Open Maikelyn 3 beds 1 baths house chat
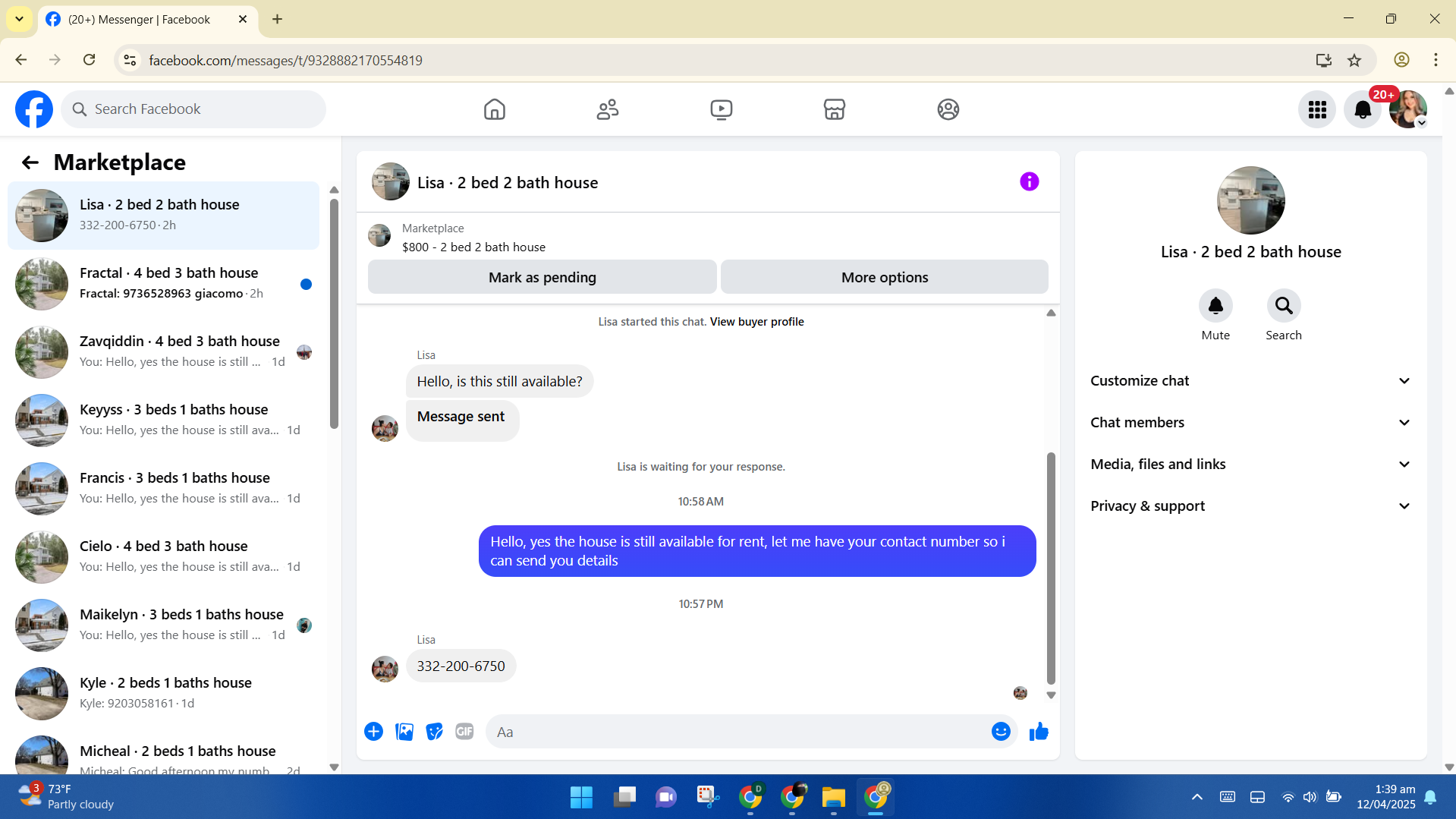Image resolution: width=1456 pixels, height=819 pixels. click(163, 625)
